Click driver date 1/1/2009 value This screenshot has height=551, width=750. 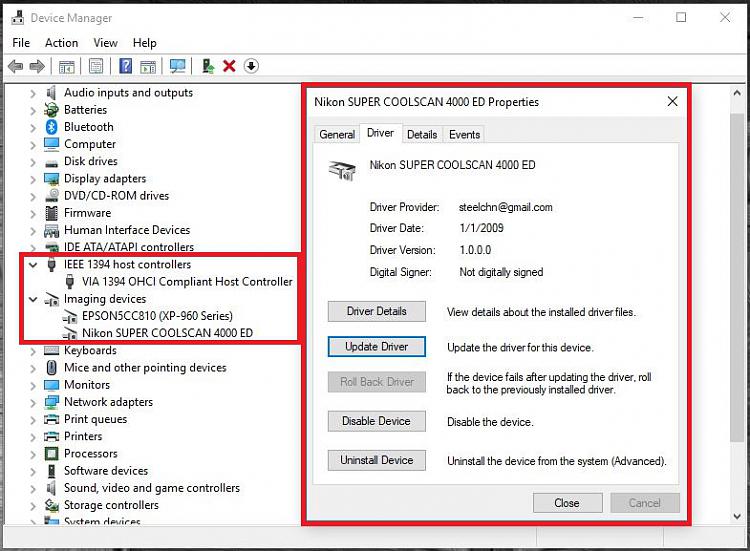481,228
